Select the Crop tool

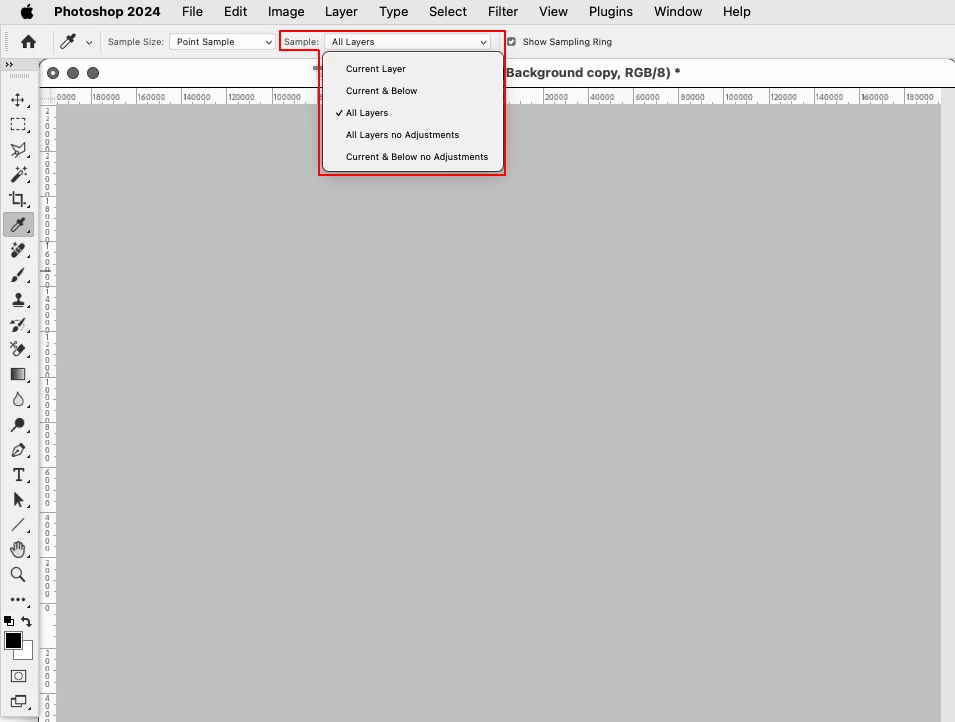18,199
